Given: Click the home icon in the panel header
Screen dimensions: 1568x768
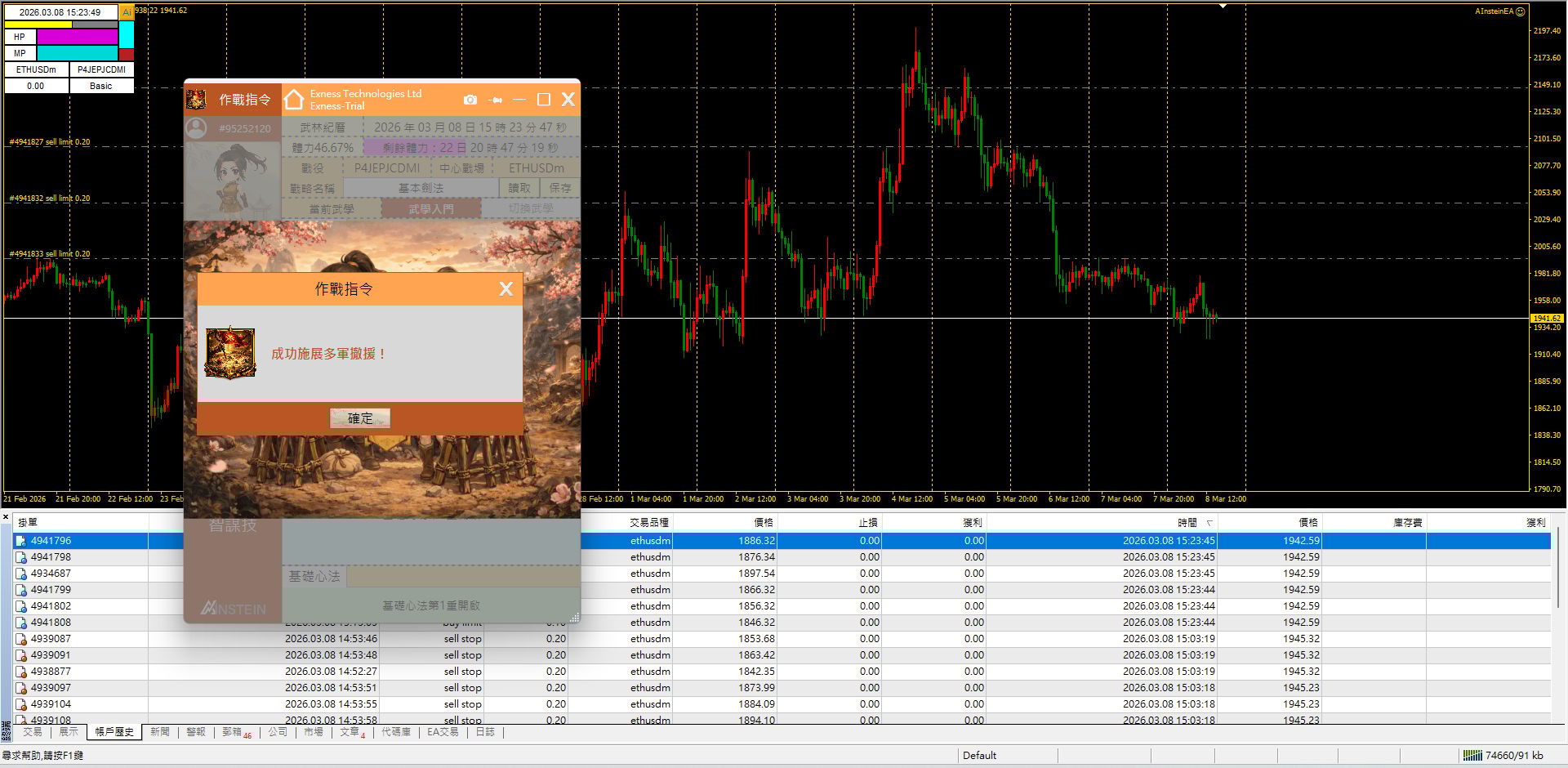Looking at the screenshot, I should (x=294, y=100).
